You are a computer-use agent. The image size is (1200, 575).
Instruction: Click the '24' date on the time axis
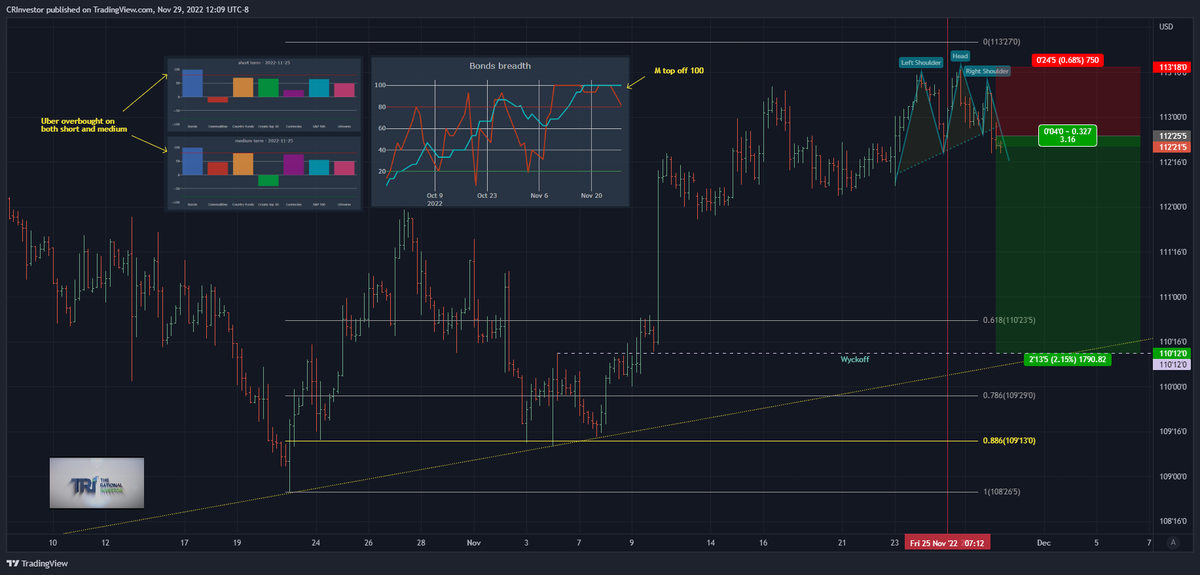(316, 543)
